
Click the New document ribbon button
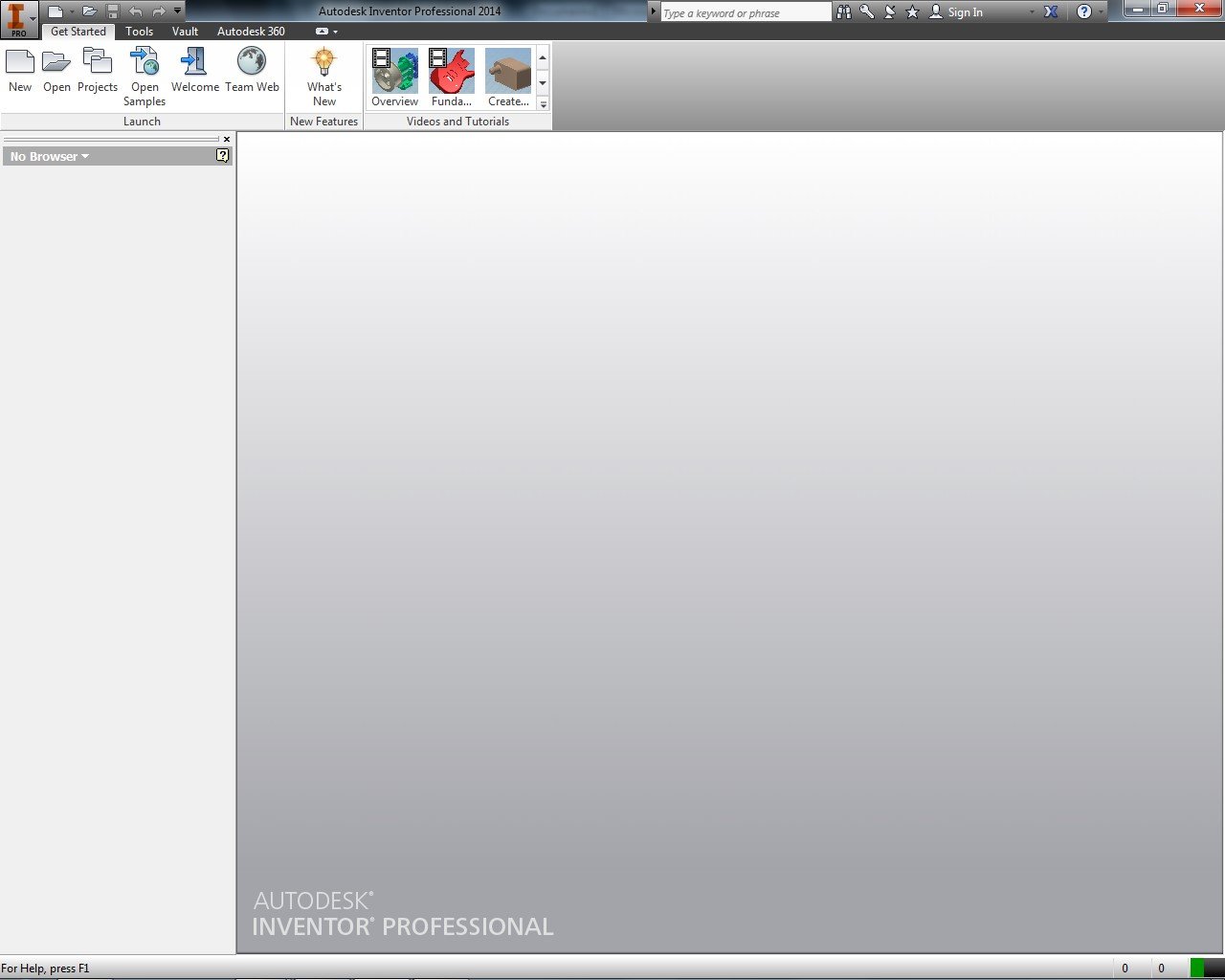[x=20, y=71]
